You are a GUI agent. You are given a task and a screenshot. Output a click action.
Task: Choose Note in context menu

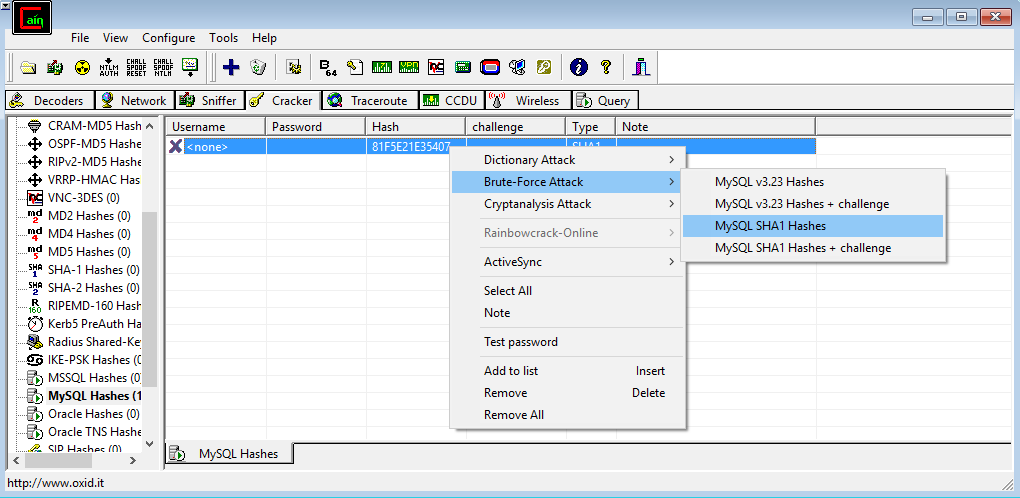tap(568, 313)
